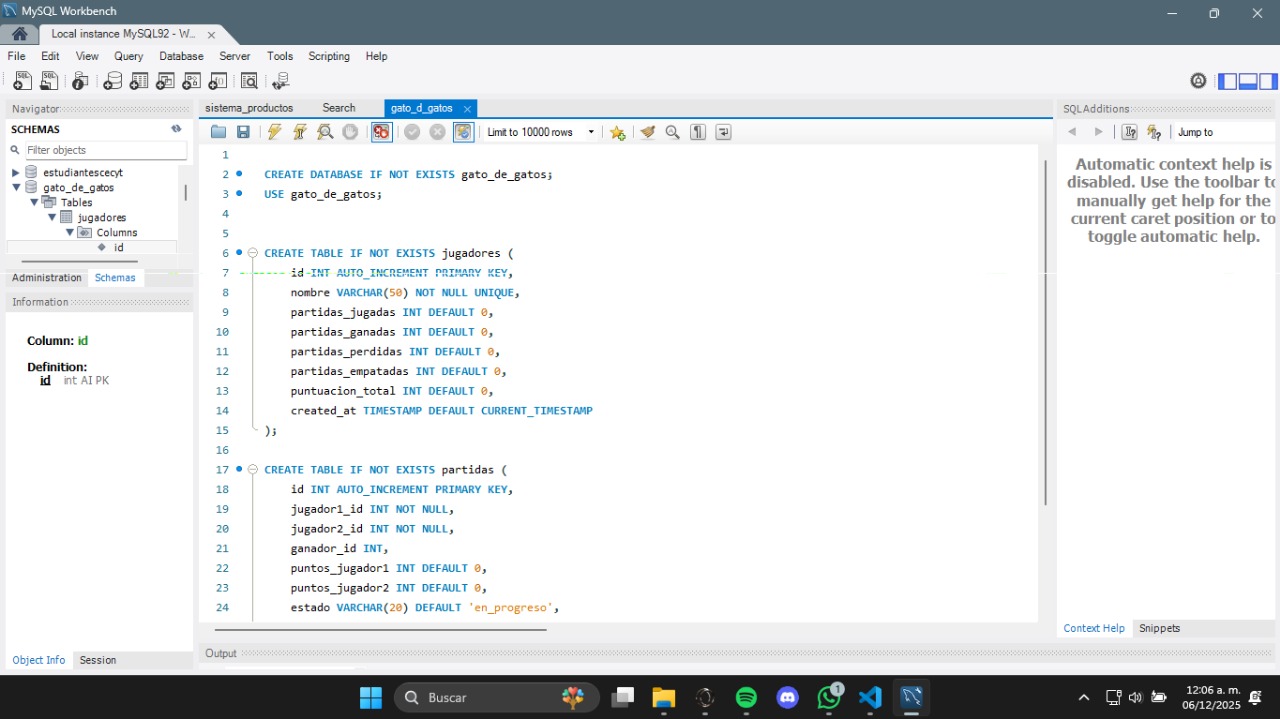Screen dimensions: 1280x719
Task: Switch to the sistema_productos tab
Action: pyautogui.click(x=249, y=108)
